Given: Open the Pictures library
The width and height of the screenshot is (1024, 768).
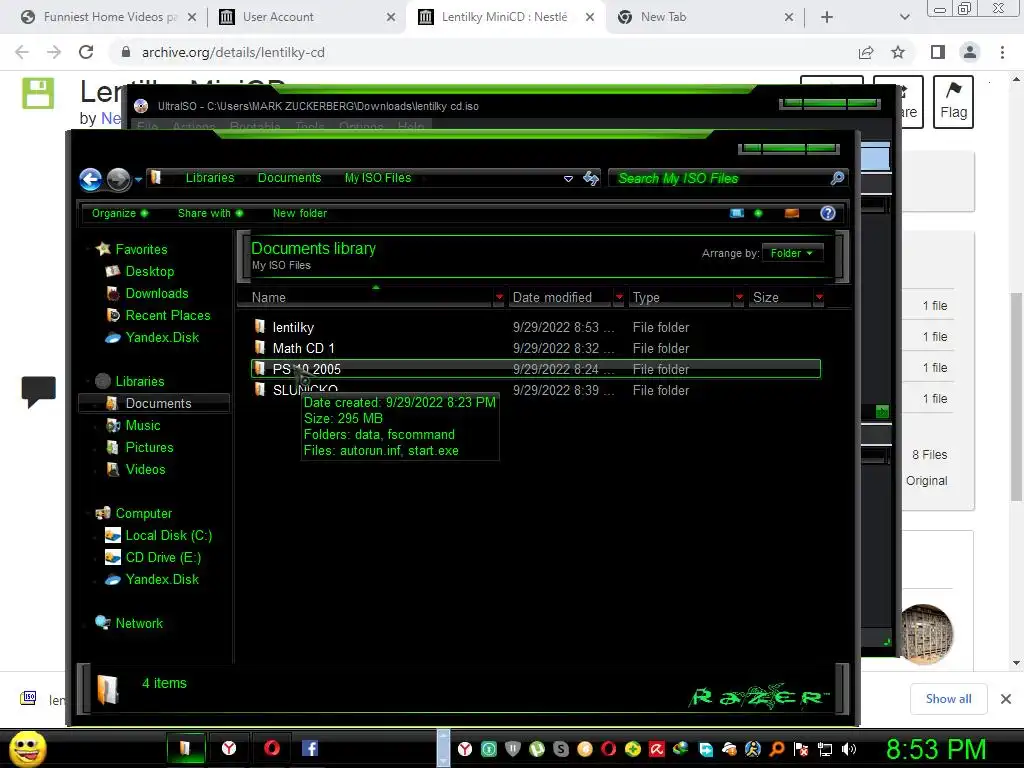Looking at the screenshot, I should 149,448.
